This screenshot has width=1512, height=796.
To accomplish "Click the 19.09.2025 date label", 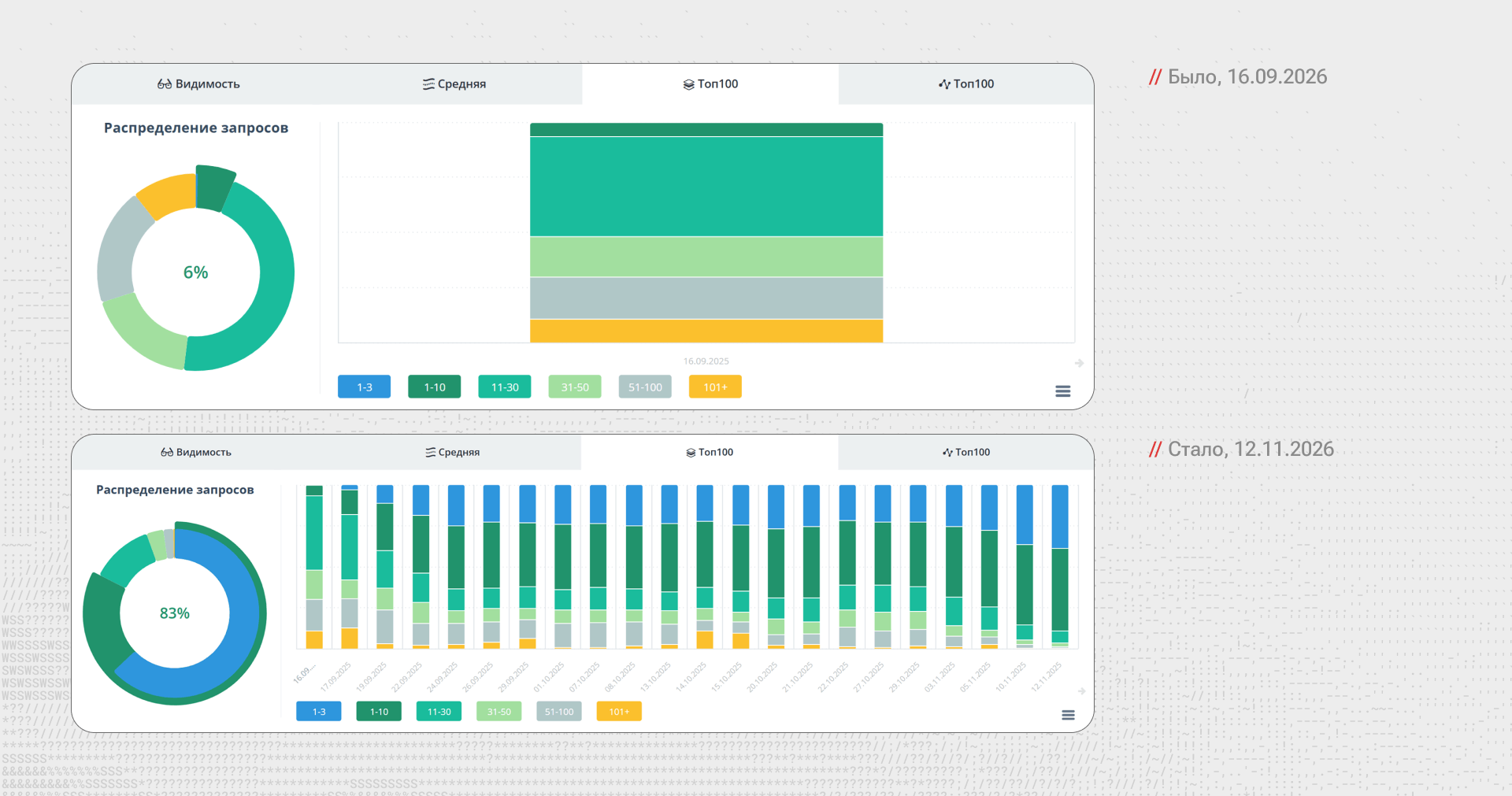I will point(372,676).
